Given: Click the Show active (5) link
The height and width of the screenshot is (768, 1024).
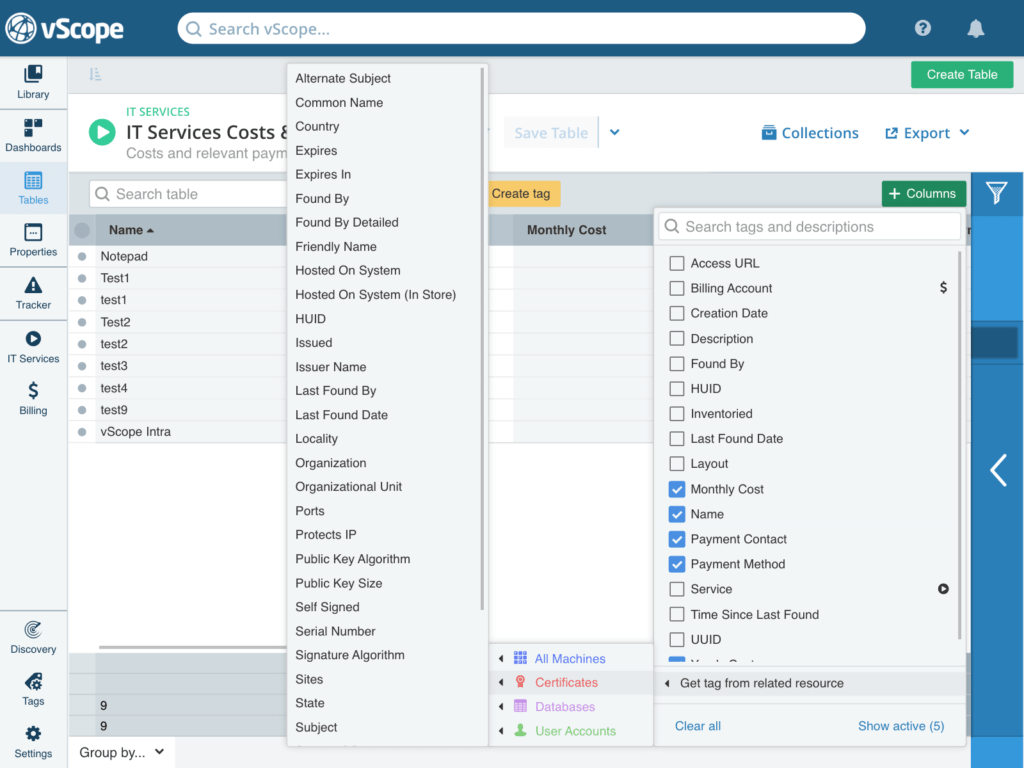Looking at the screenshot, I should pyautogui.click(x=901, y=726).
